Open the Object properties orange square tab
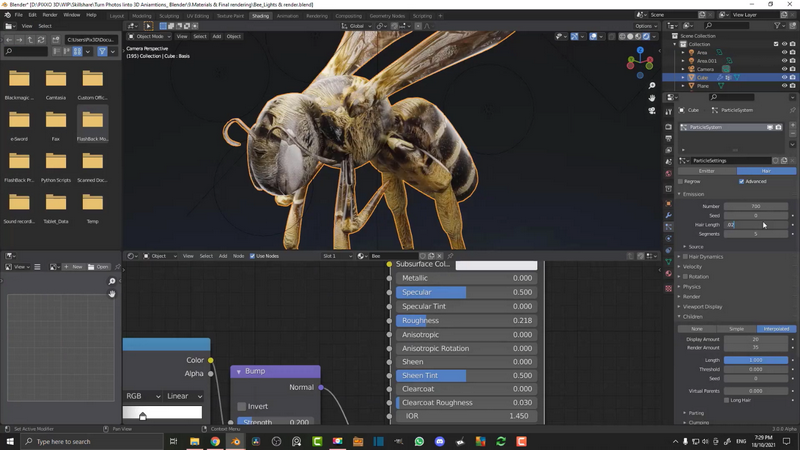800x450 pixels. pyautogui.click(x=668, y=203)
